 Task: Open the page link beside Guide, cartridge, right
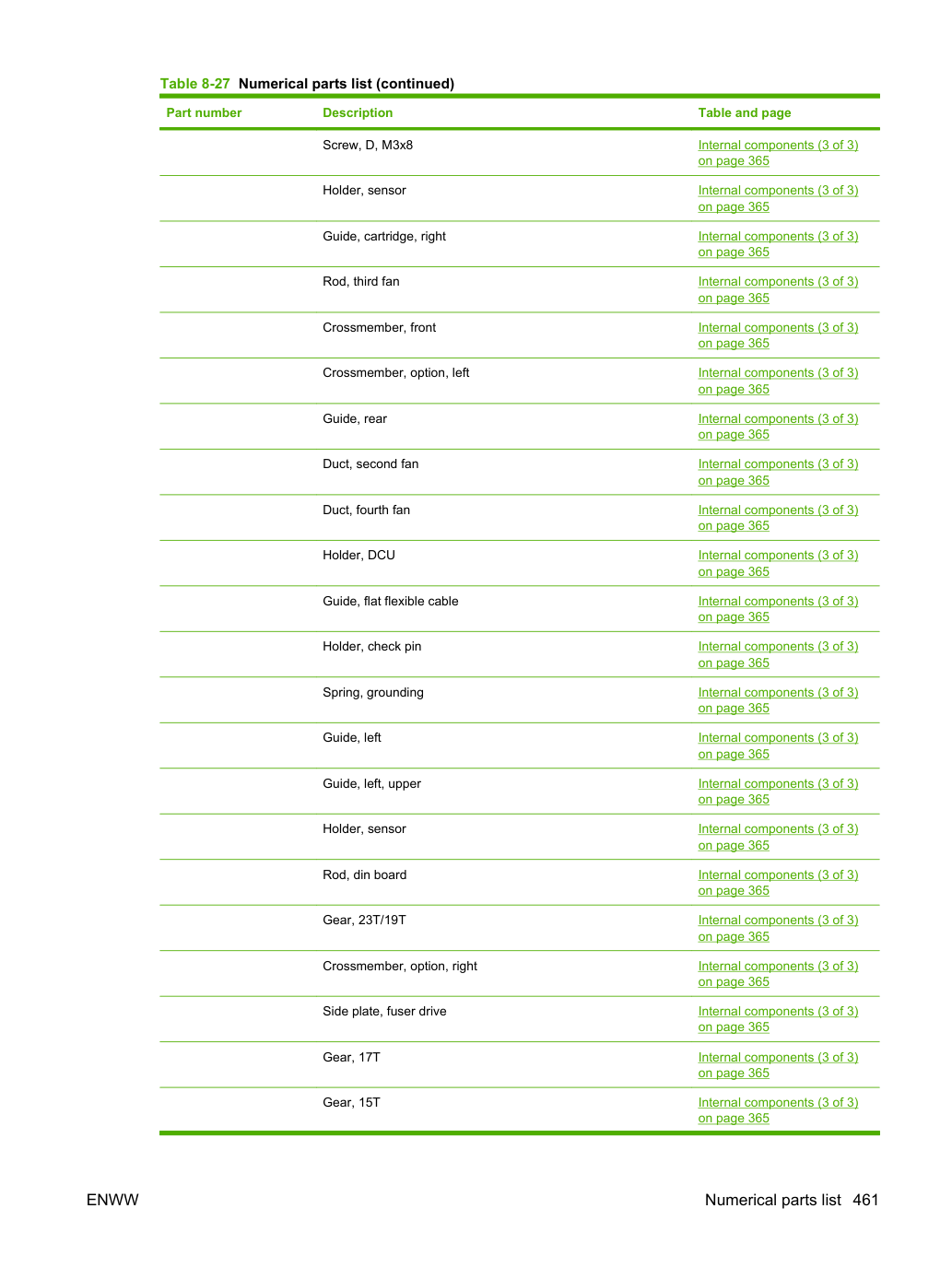778,244
